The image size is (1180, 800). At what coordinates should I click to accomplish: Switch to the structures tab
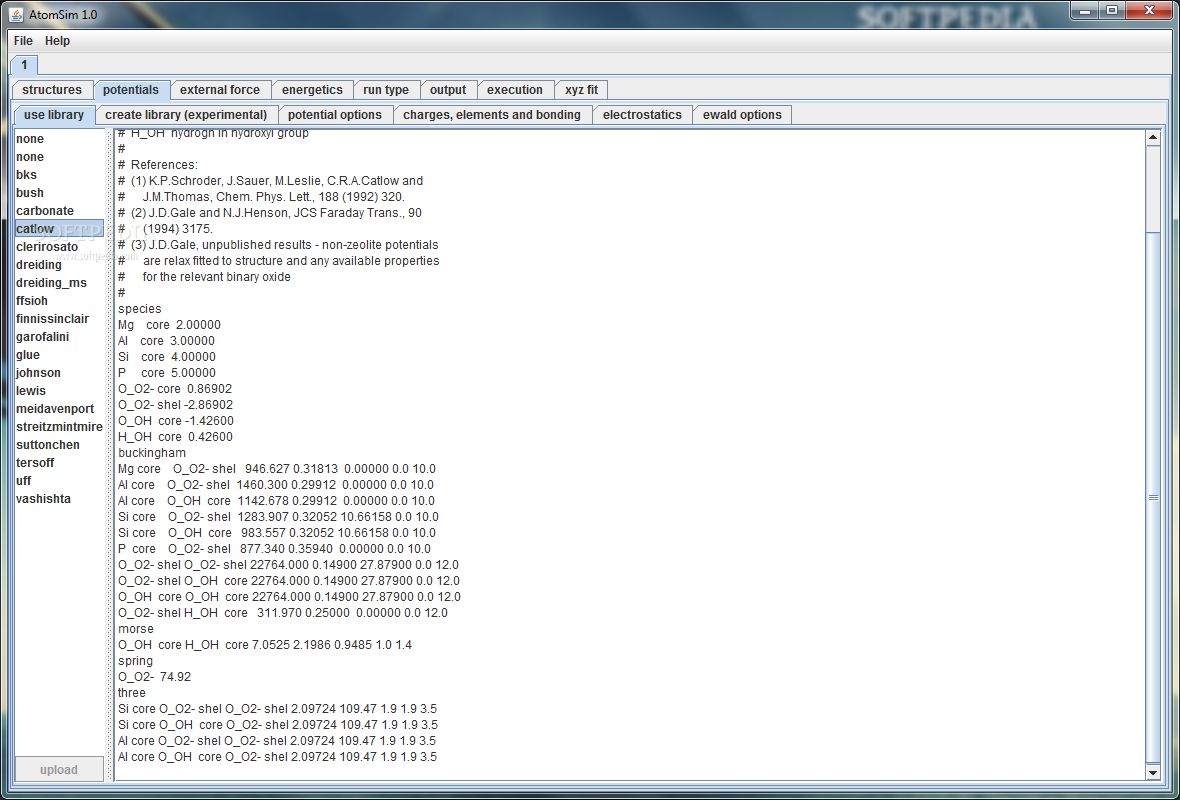pos(52,90)
